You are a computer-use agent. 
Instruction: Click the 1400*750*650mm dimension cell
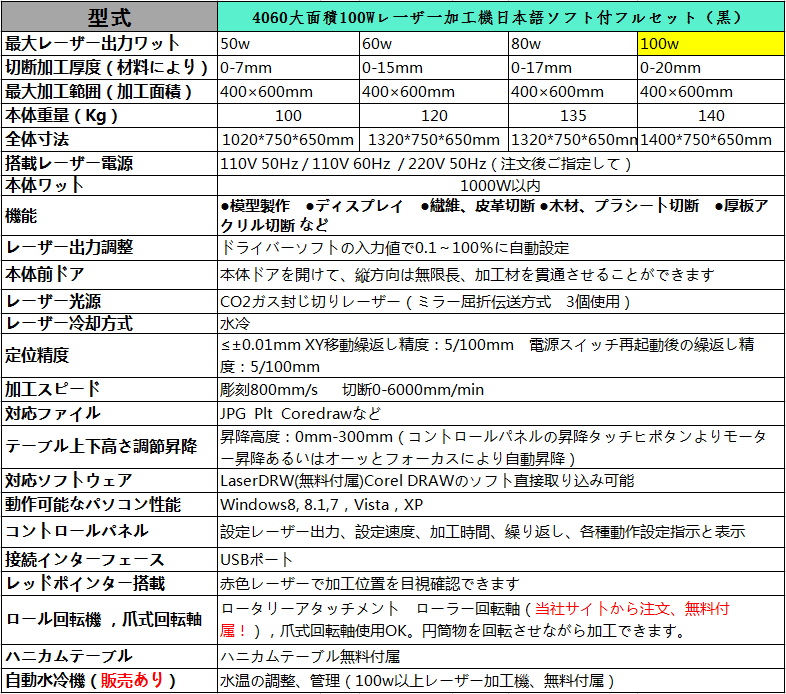point(711,139)
